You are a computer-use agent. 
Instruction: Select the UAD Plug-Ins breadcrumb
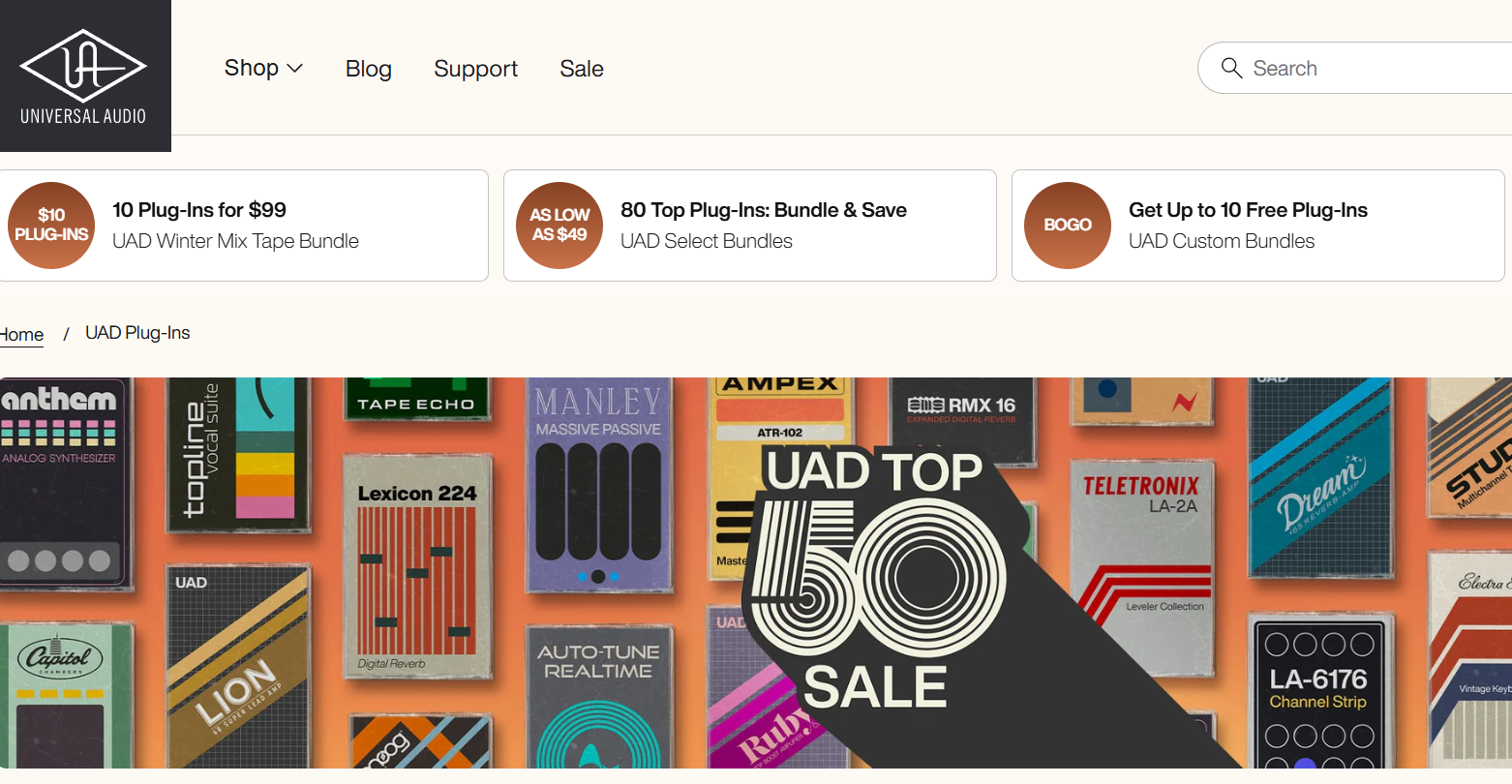click(137, 332)
